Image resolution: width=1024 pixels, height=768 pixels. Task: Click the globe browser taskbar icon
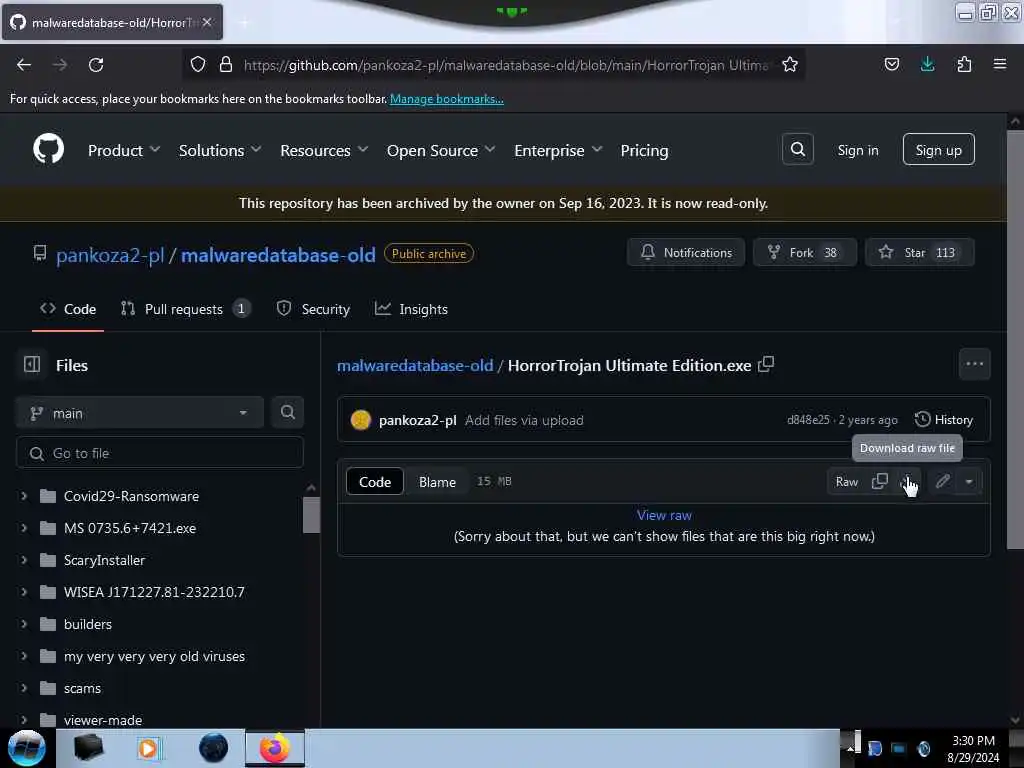pyautogui.click(x=213, y=748)
